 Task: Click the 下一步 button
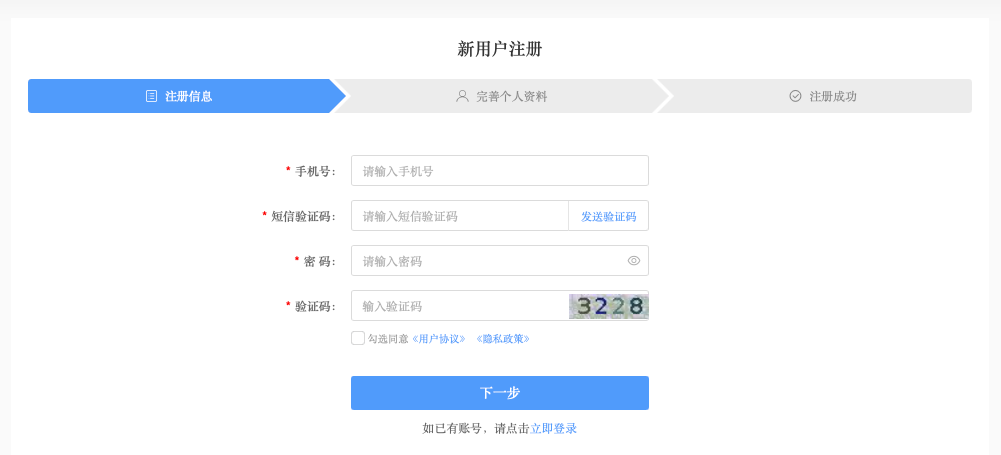[500, 393]
